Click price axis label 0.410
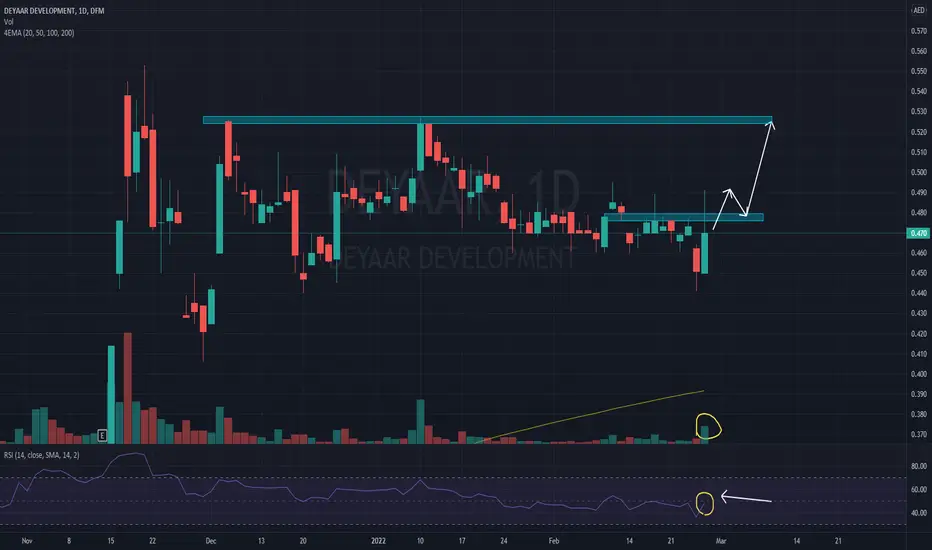Image resolution: width=932 pixels, height=550 pixels. pyautogui.click(x=919, y=354)
